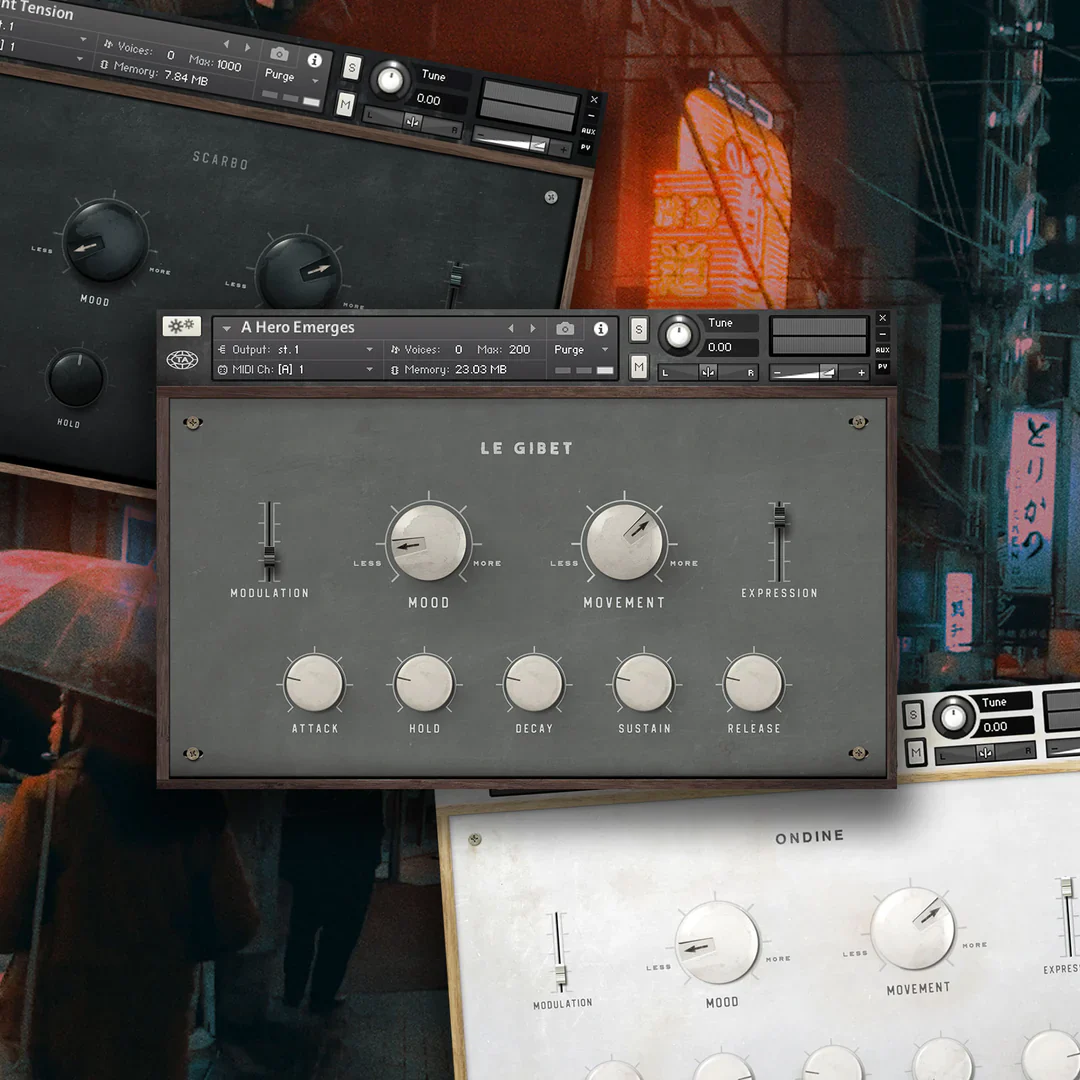Toggle PV button on Le Gibet header

882,366
